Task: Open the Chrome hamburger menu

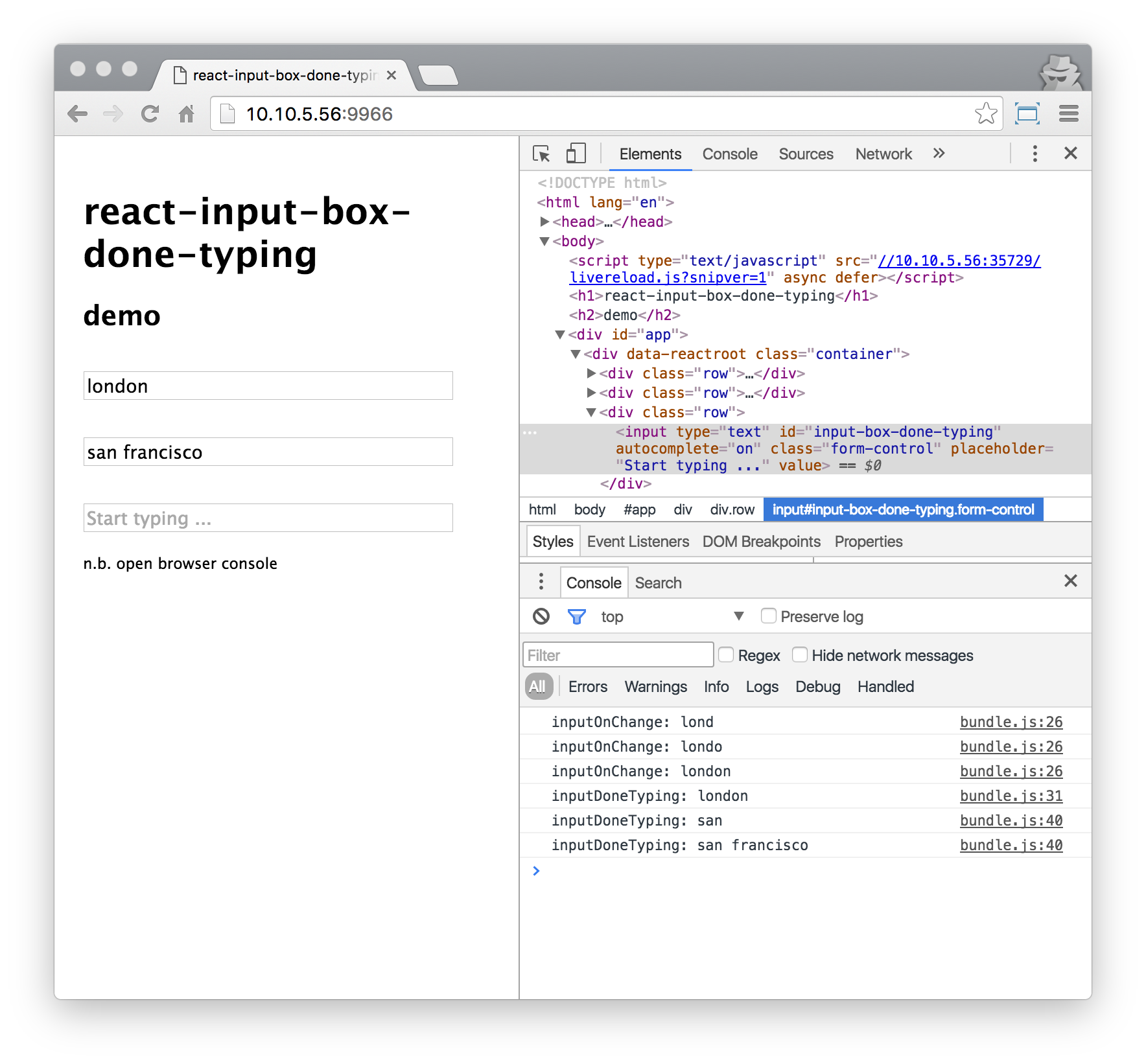Action: click(1069, 114)
